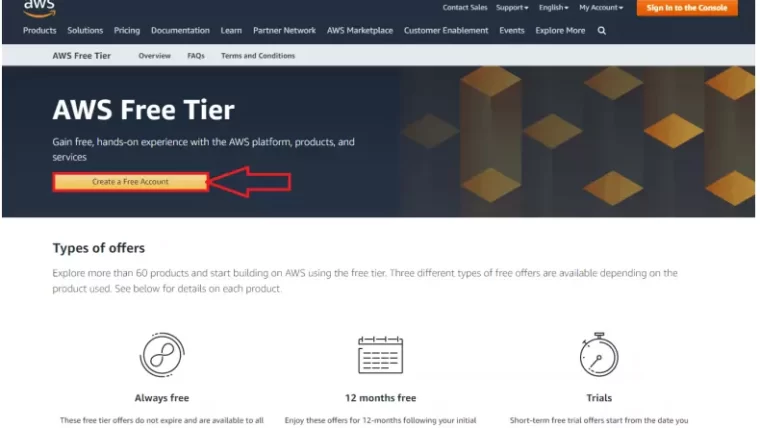Expand the My Account dropdown
This screenshot has width=760, height=428.
601,8
